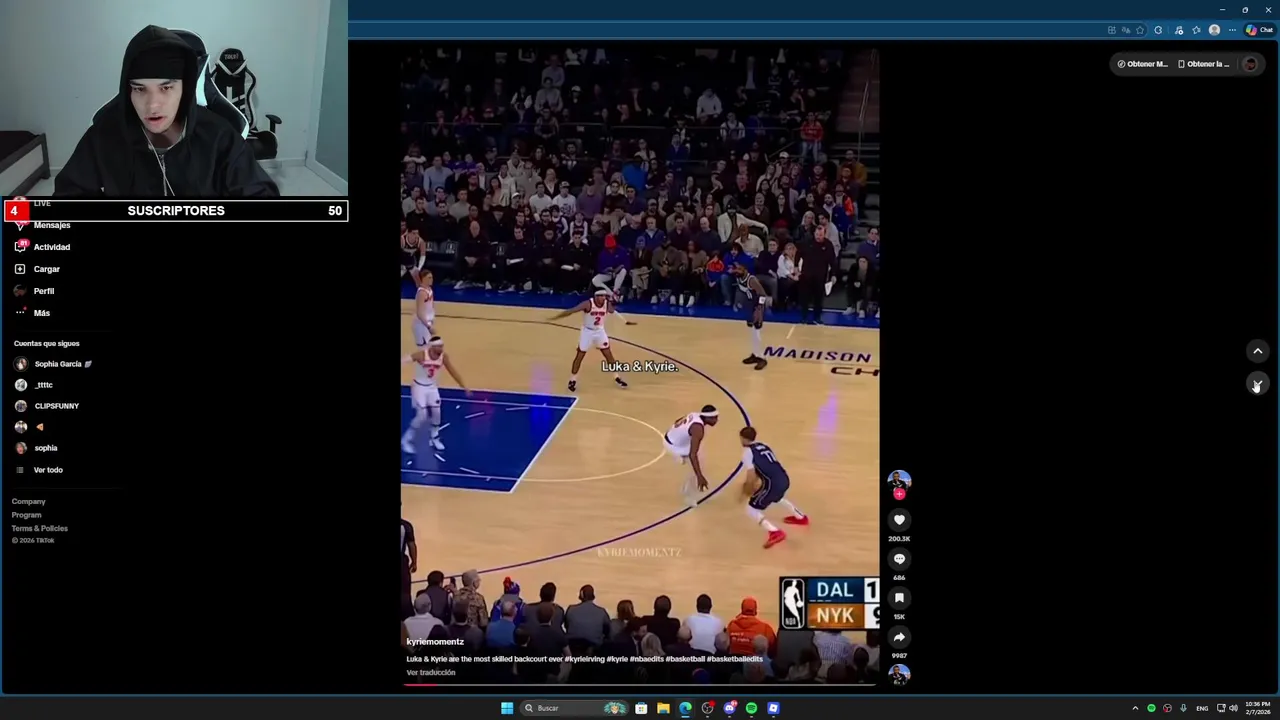Open comments via the speech bubble icon
This screenshot has height=720, width=1280.
tap(899, 559)
